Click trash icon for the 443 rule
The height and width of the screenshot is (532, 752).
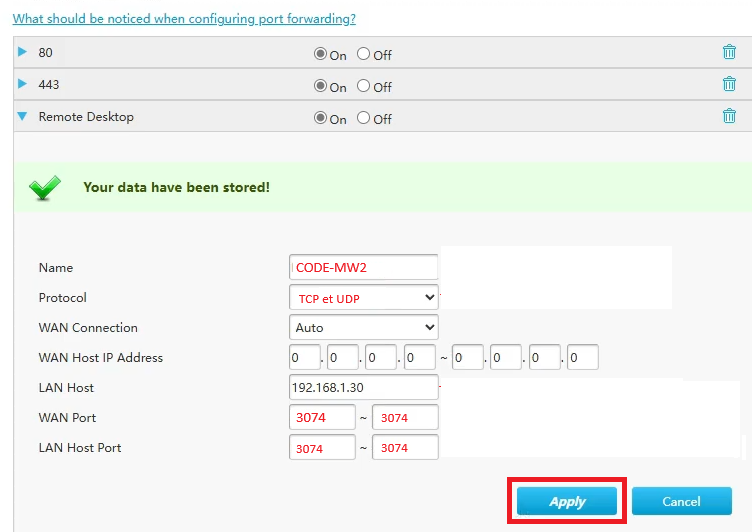[x=729, y=85]
